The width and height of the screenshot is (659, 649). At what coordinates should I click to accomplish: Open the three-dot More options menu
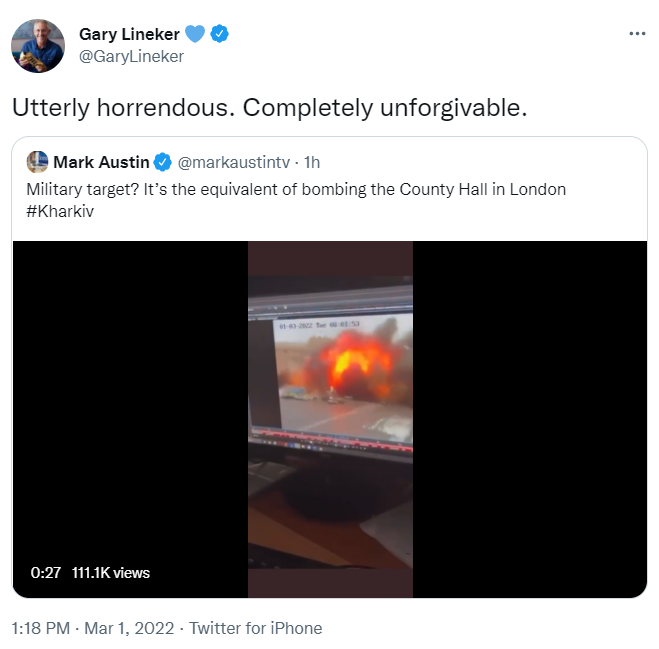pos(637,34)
